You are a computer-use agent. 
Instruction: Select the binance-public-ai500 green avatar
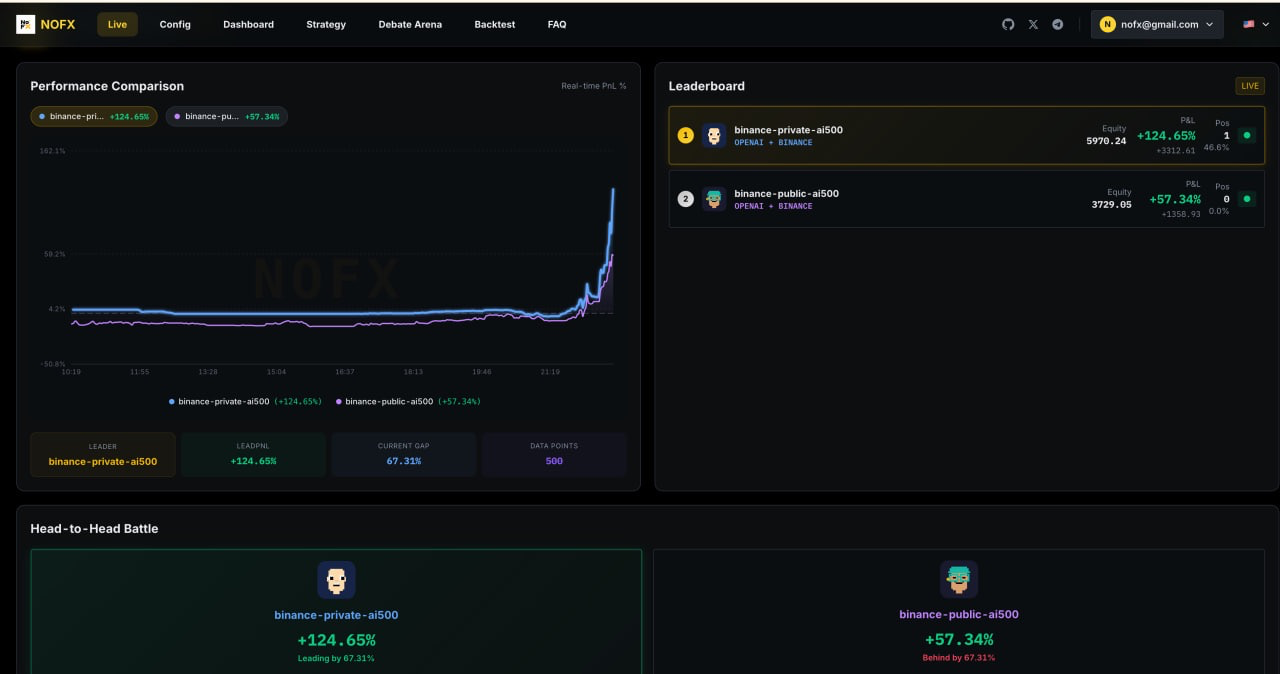point(714,199)
